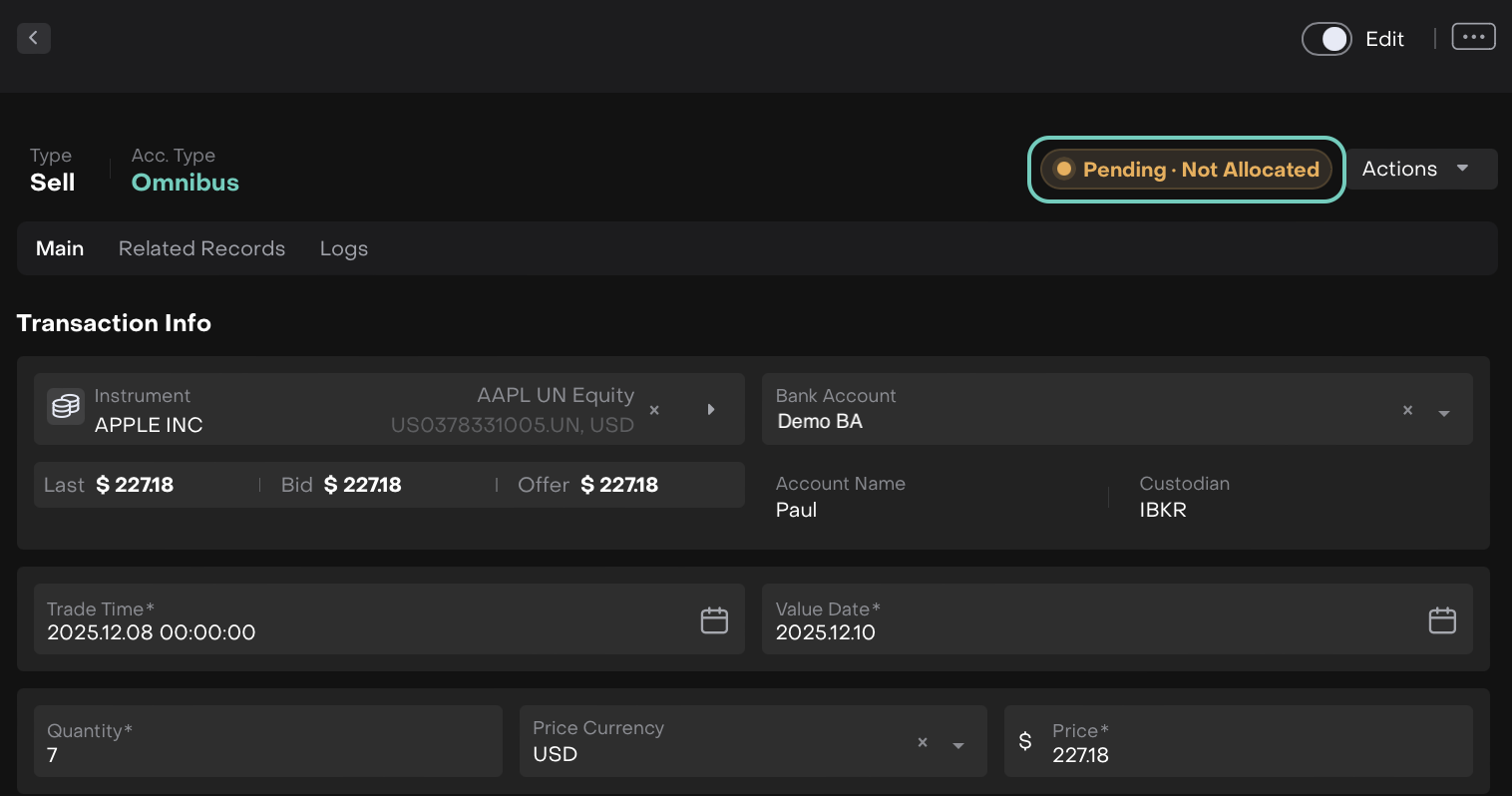Open instrument details arrow
Image resolution: width=1512 pixels, height=796 pixels.
pyautogui.click(x=711, y=410)
